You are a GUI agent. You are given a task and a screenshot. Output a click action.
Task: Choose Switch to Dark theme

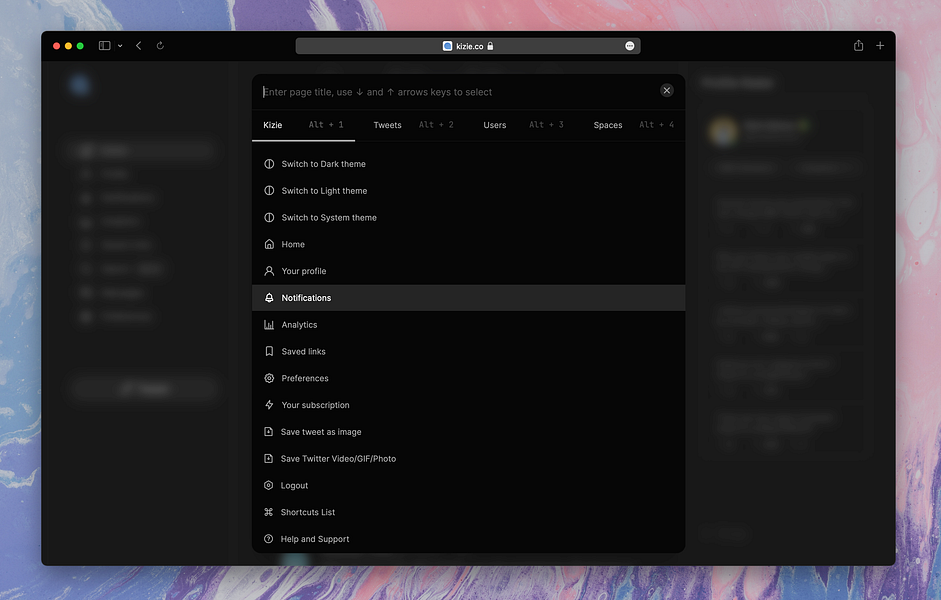(x=468, y=164)
